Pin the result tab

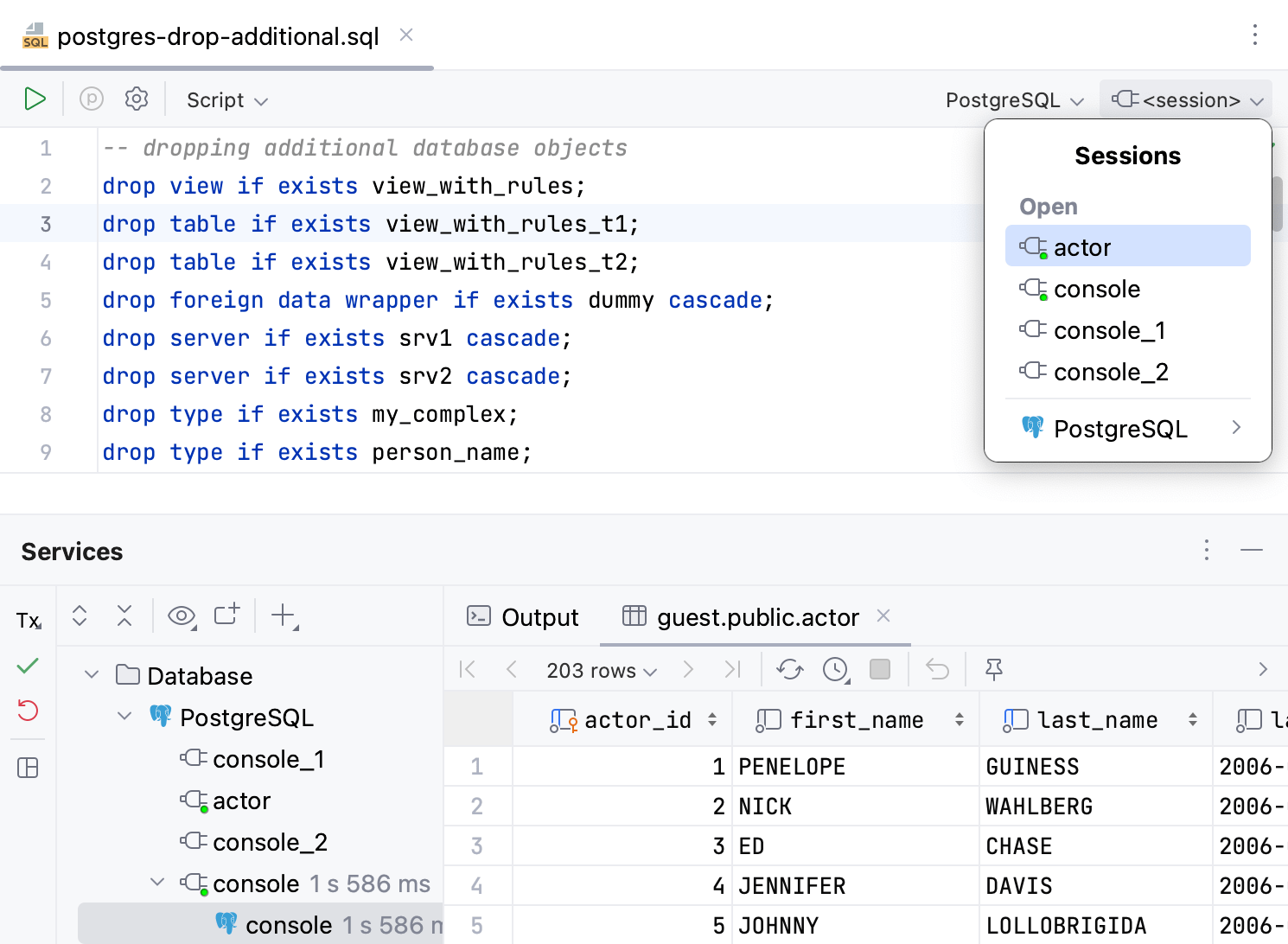994,669
